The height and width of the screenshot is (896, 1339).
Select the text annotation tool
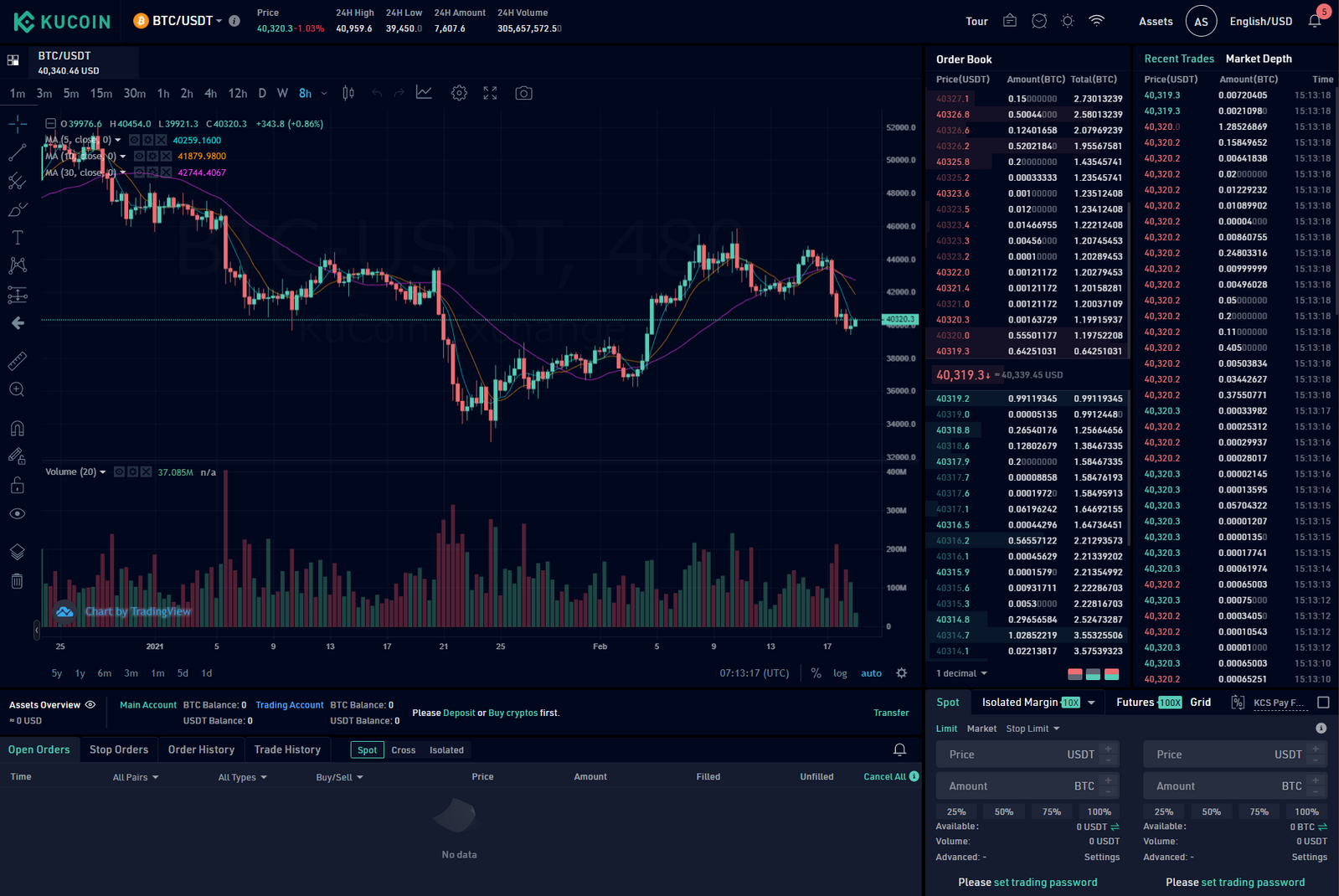point(18,238)
